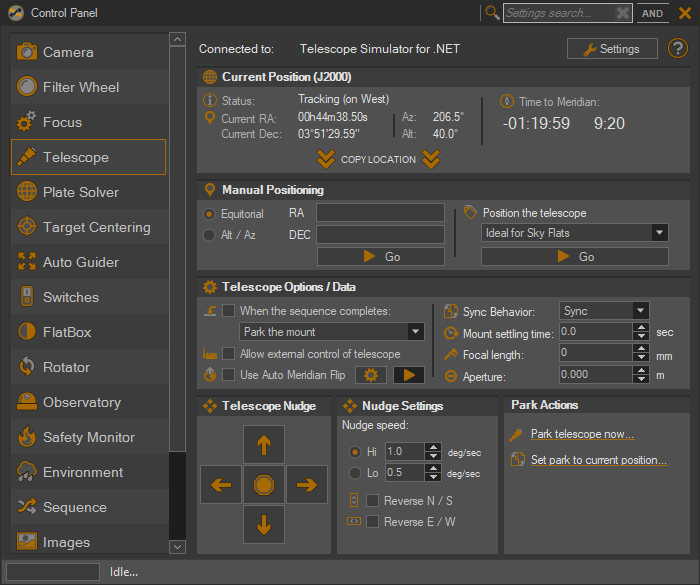Click Go under RA/DEC fields

[381, 256]
